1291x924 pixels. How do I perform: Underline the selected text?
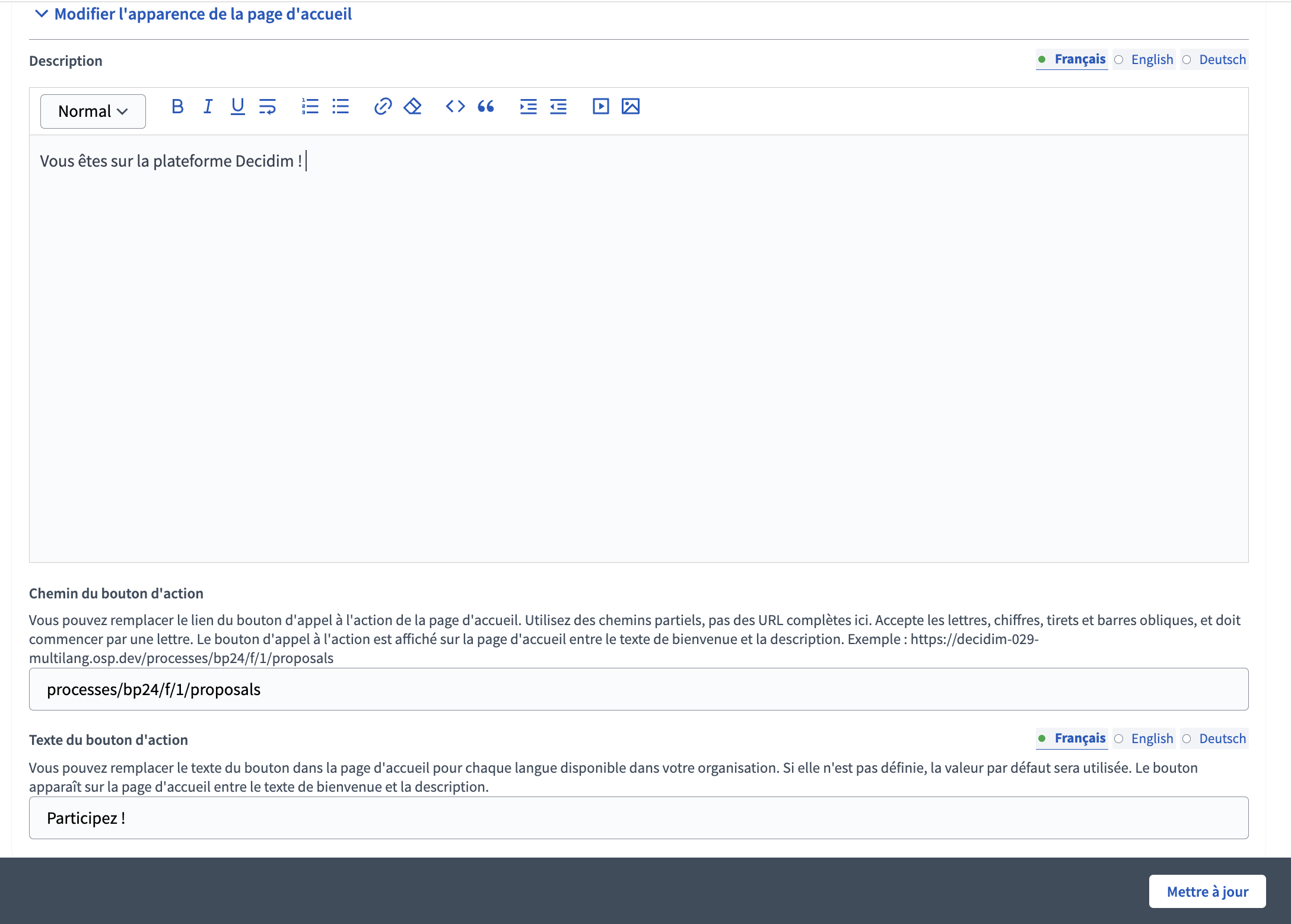[x=237, y=107]
